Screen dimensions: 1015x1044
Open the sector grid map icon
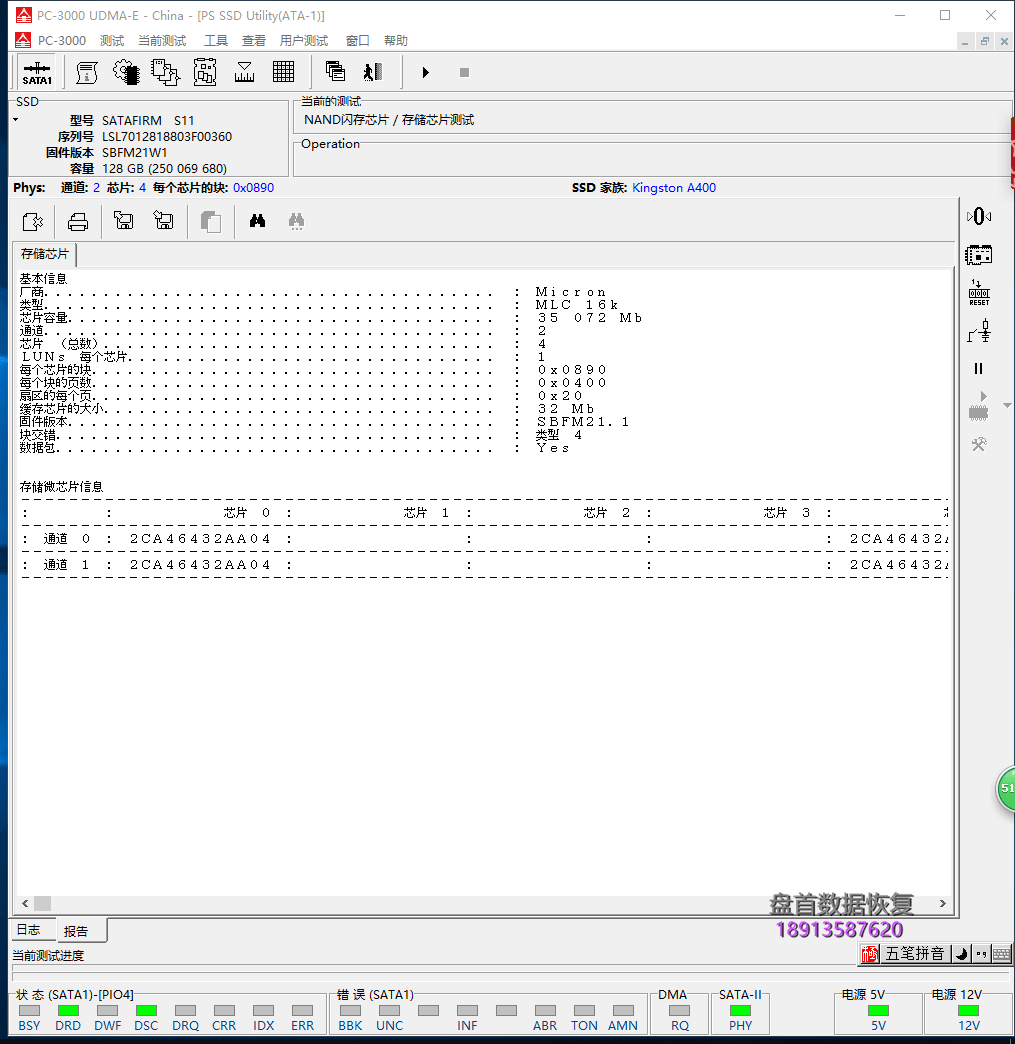284,71
